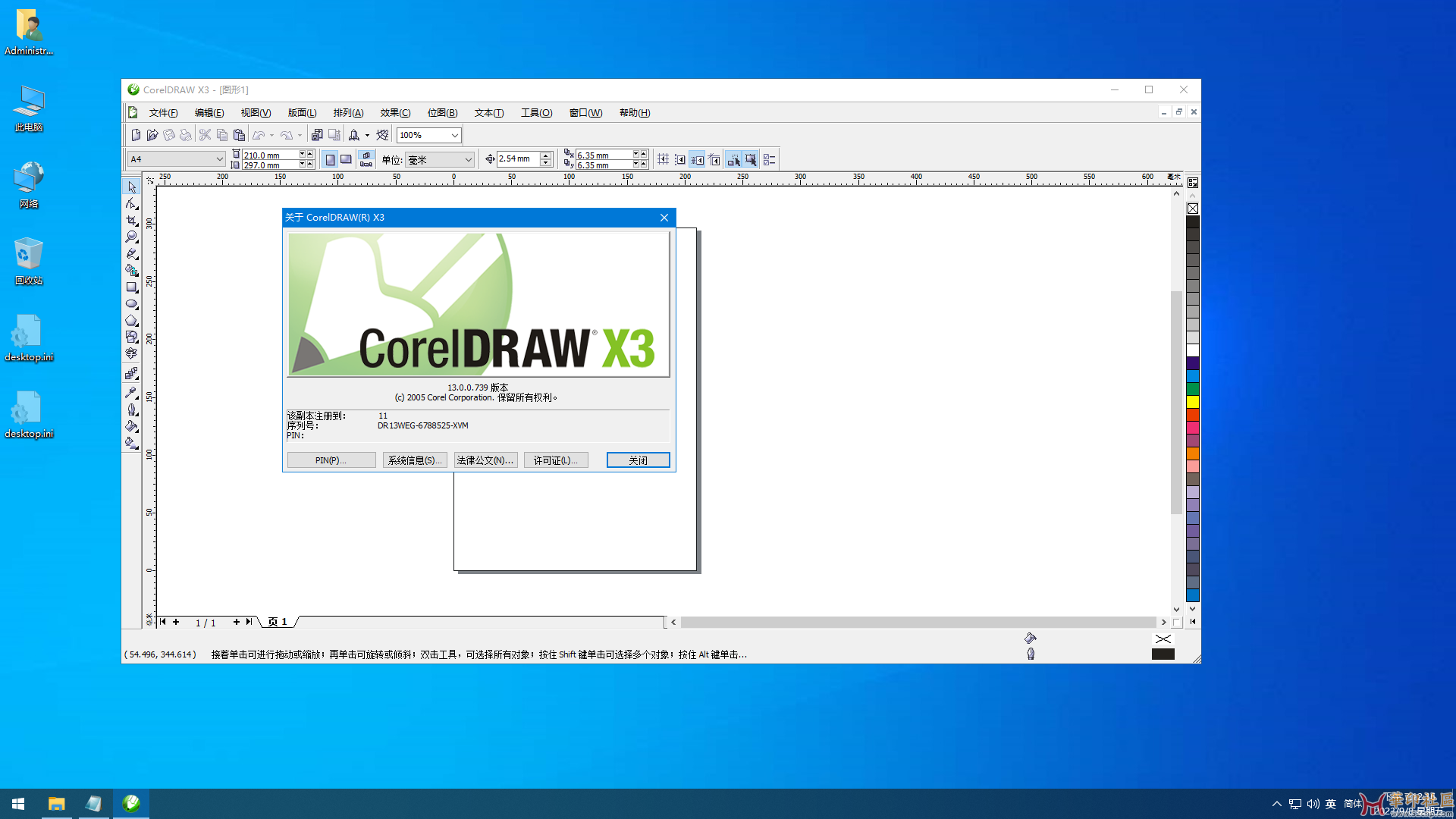Image resolution: width=1456 pixels, height=819 pixels.
Task: Open the Outline pen tool flyout
Action: pos(131,409)
